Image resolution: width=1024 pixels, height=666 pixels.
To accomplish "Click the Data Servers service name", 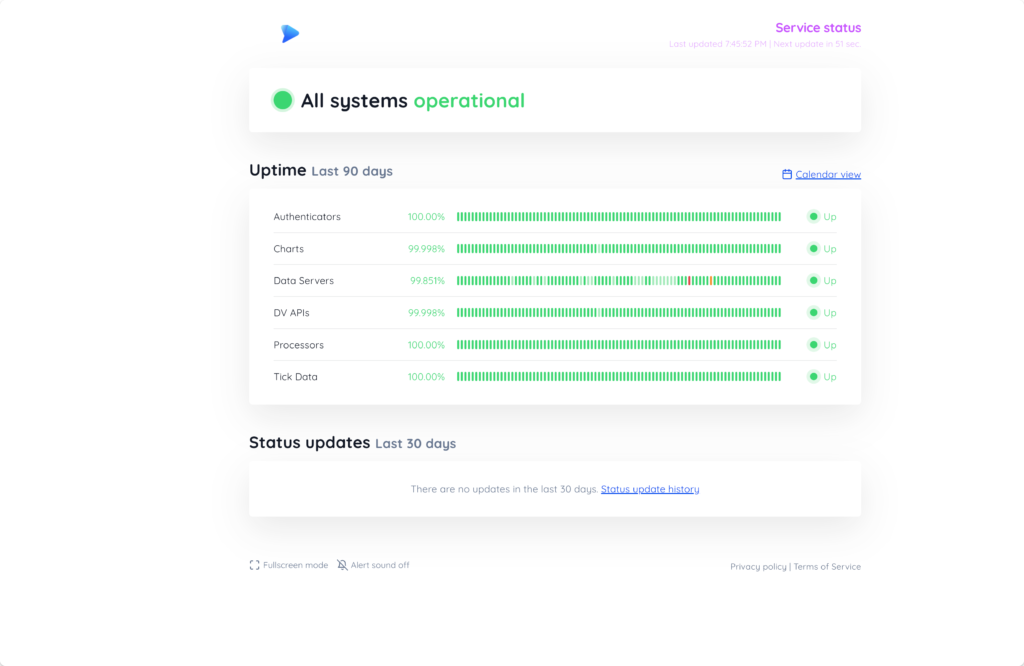I will point(304,281).
